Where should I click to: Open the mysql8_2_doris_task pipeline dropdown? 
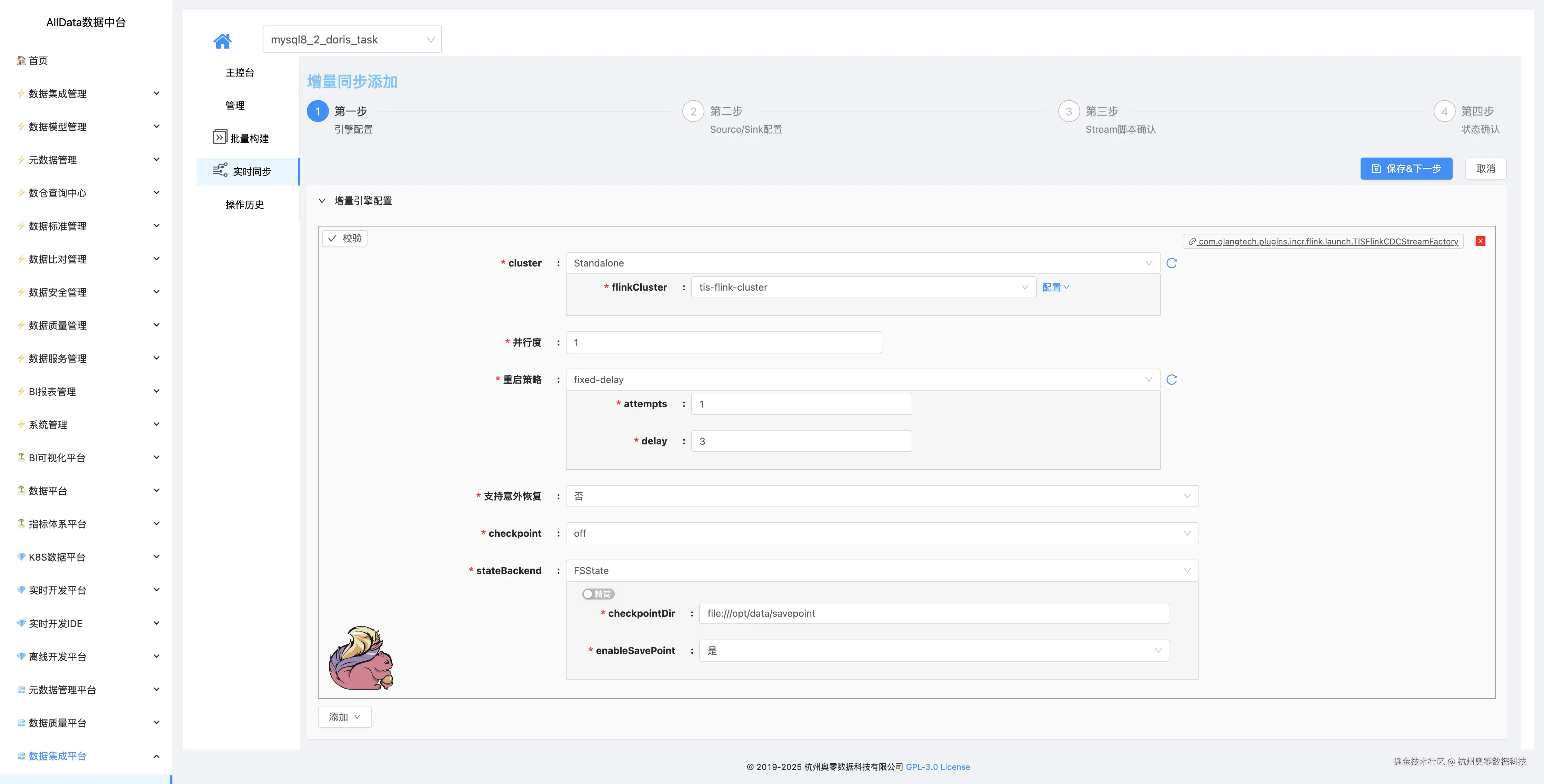click(352, 40)
